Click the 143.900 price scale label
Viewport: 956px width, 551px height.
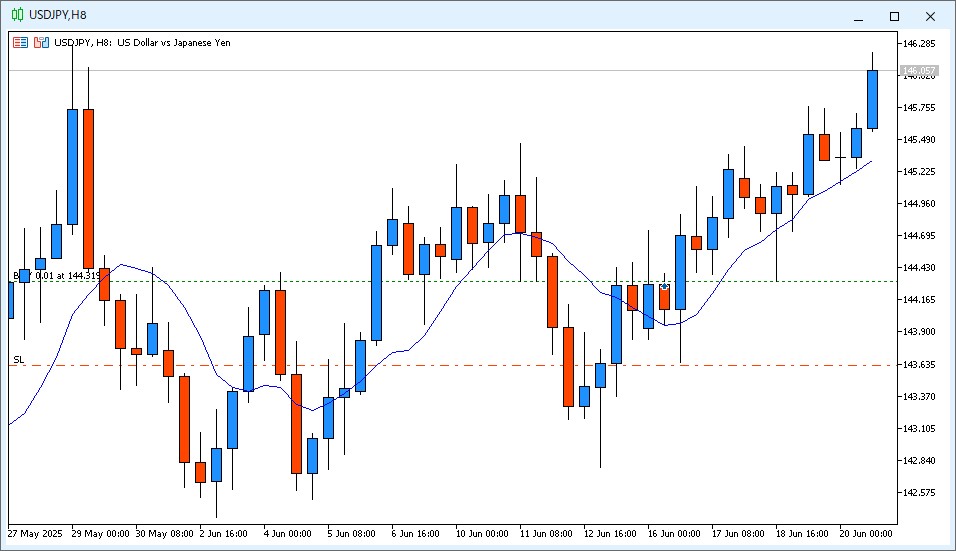(x=919, y=332)
